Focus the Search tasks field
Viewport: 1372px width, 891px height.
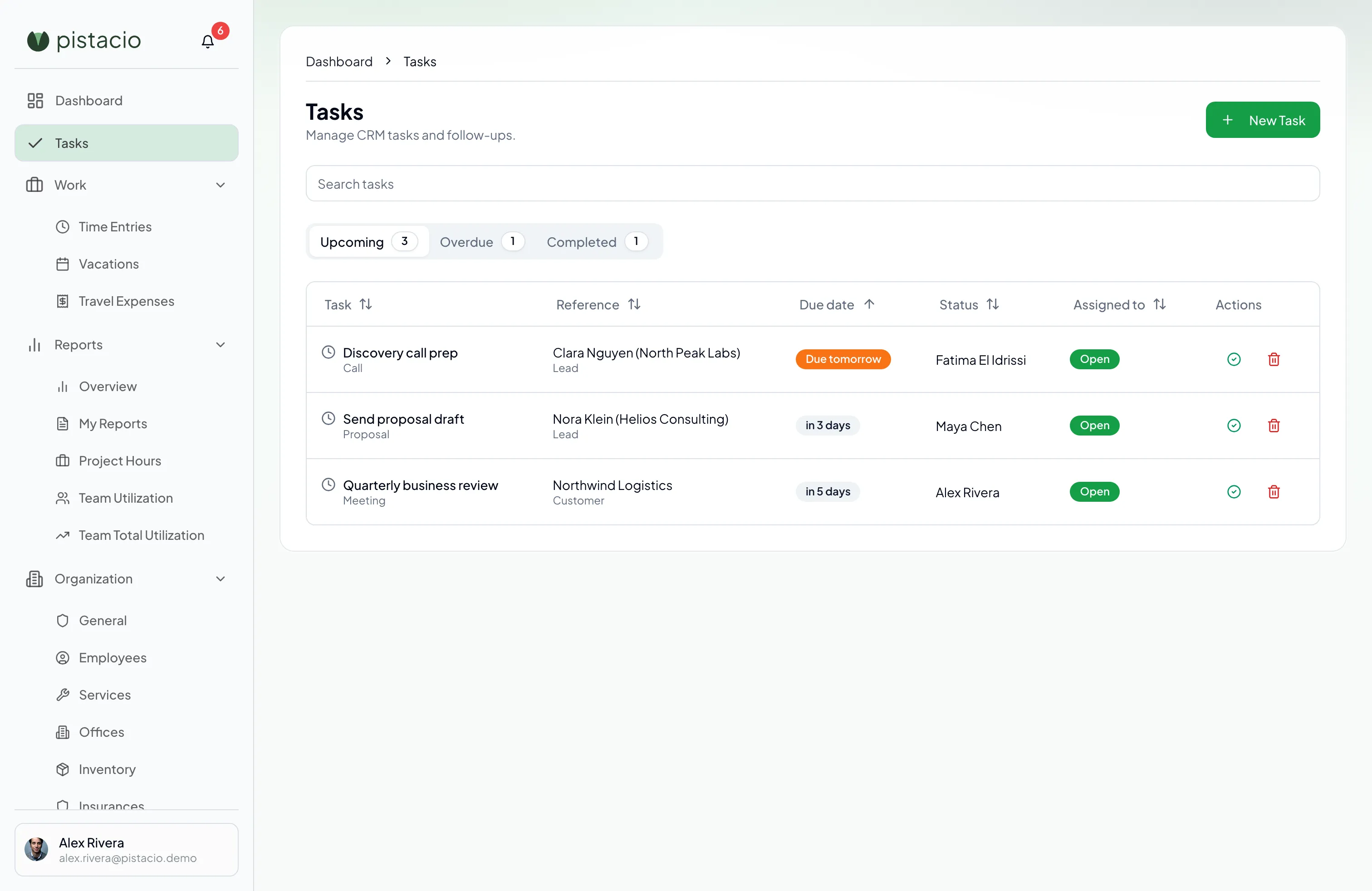812,184
